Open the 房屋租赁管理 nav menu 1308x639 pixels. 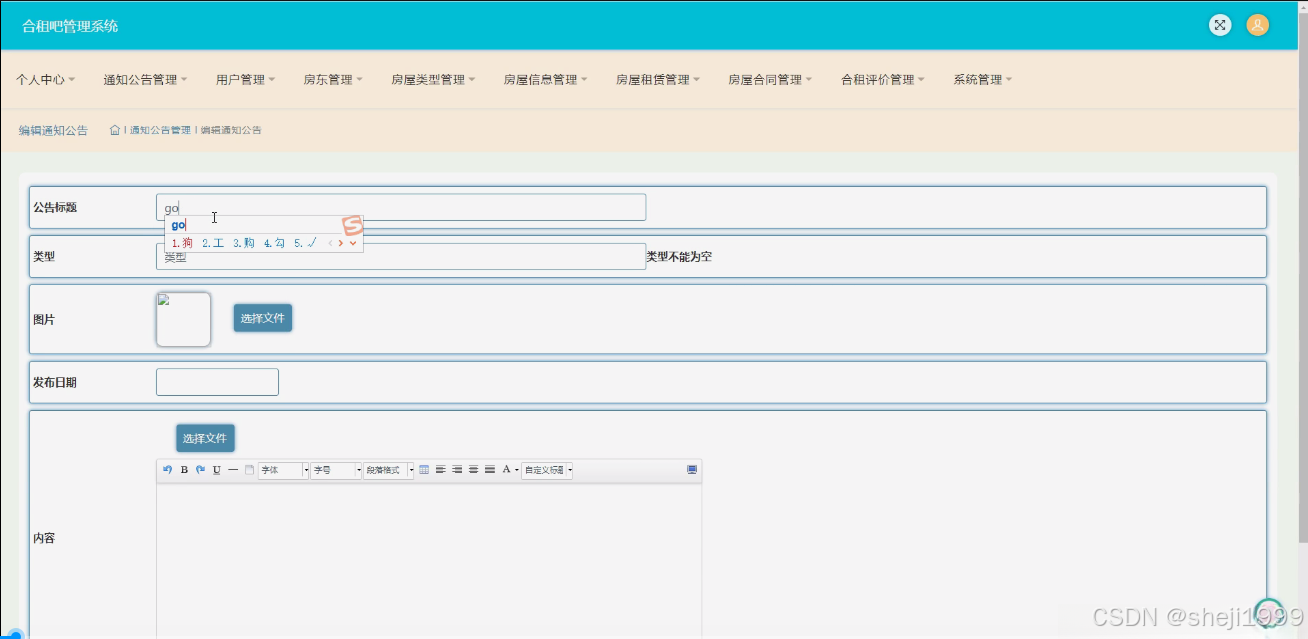tap(658, 80)
